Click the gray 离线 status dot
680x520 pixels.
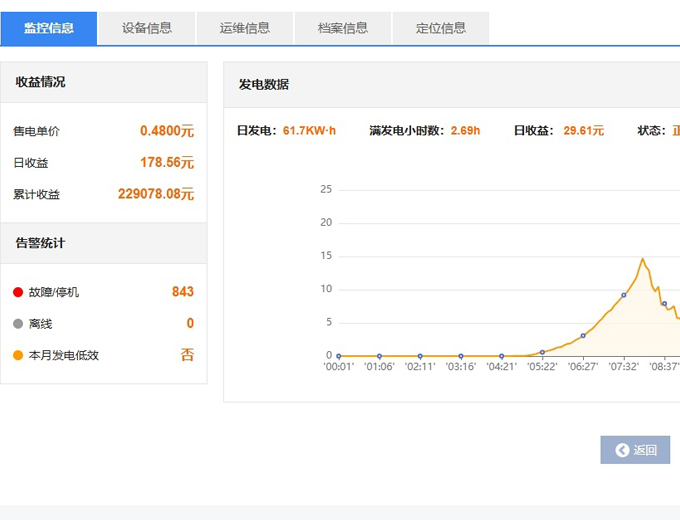(18, 324)
